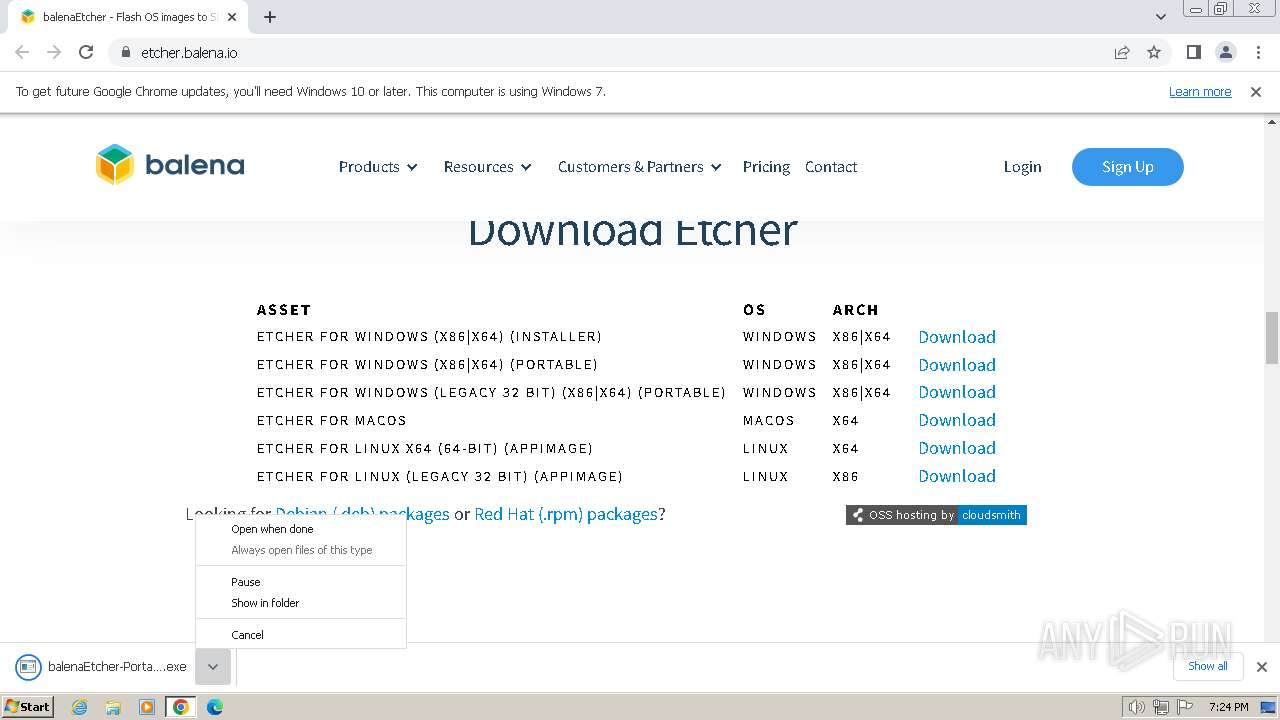The height and width of the screenshot is (720, 1280).
Task: Click balenaEtcher-Portable exe download item
Action: (x=101, y=666)
